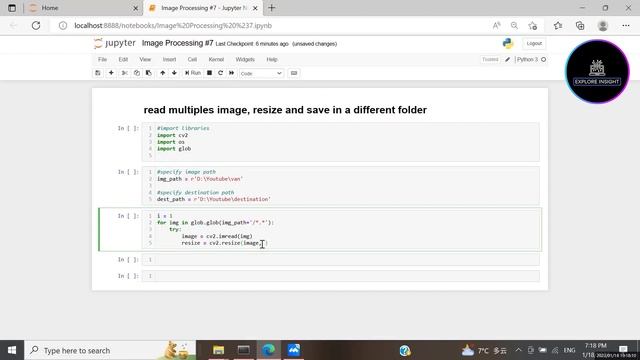
Task: Rename notebook title Image Processing #7
Action: coord(178,43)
